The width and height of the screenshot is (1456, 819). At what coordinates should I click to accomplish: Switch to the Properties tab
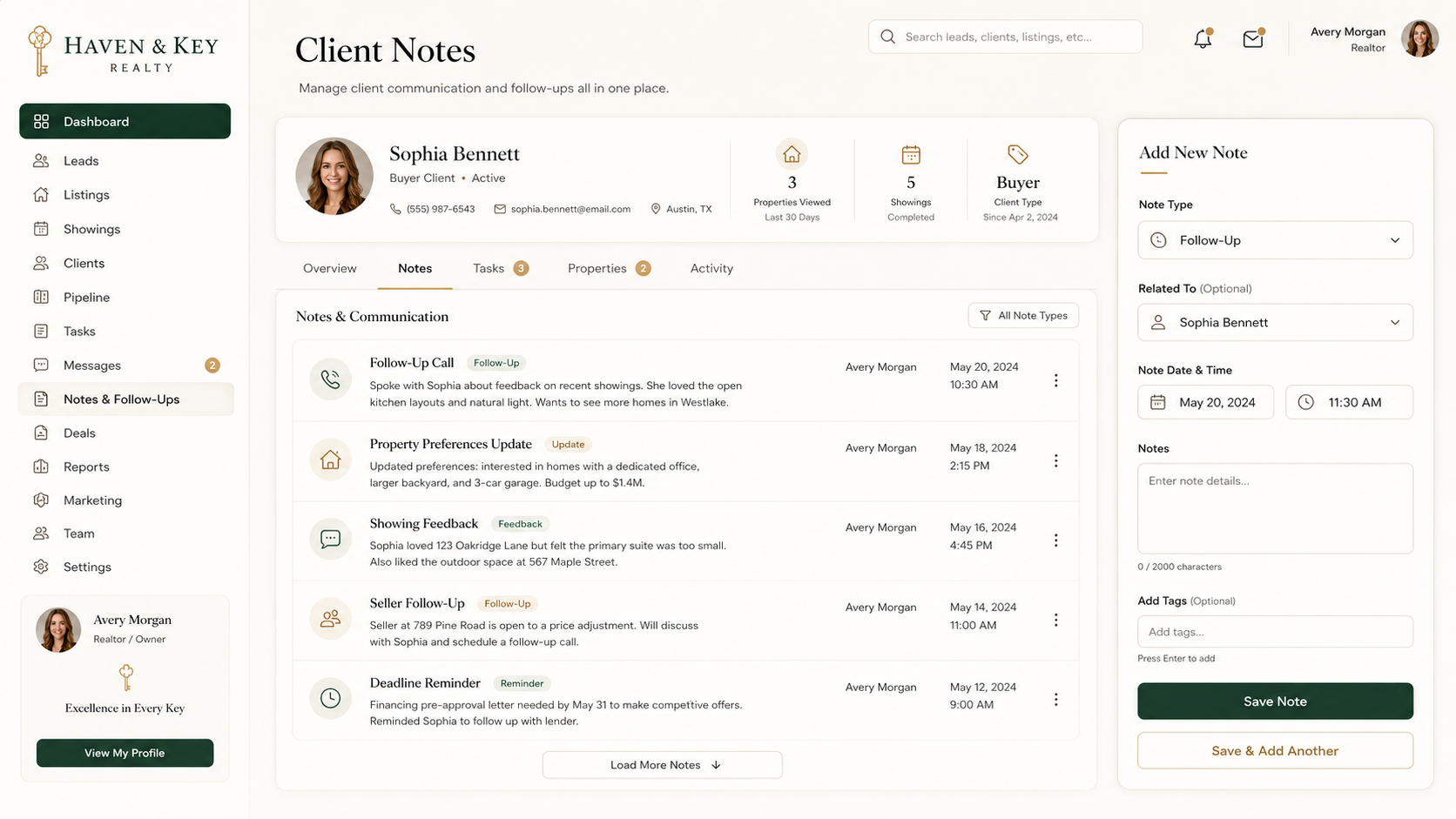[x=609, y=268]
